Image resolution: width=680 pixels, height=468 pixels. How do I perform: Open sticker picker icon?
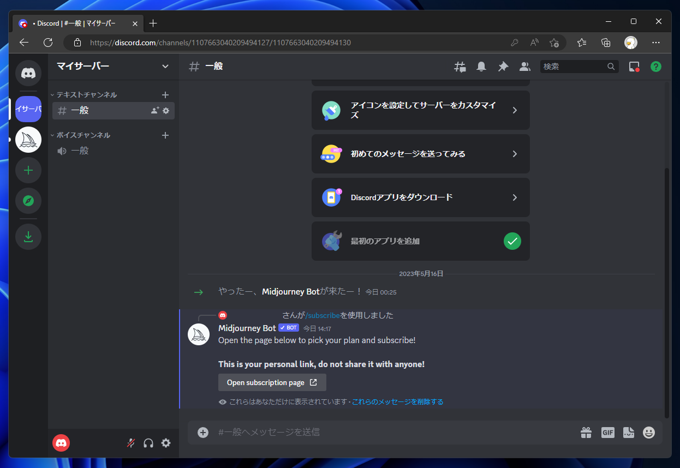tap(628, 432)
